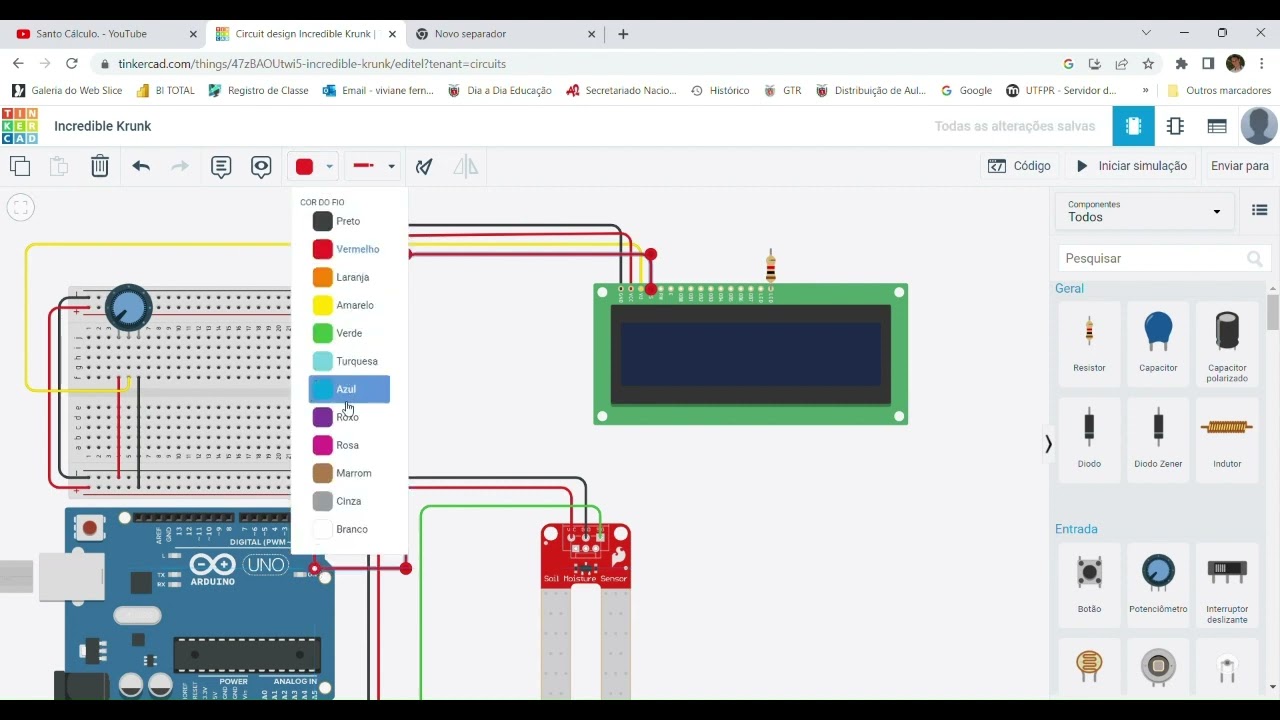
Task: Choose Preto wire color
Action: coord(349,221)
